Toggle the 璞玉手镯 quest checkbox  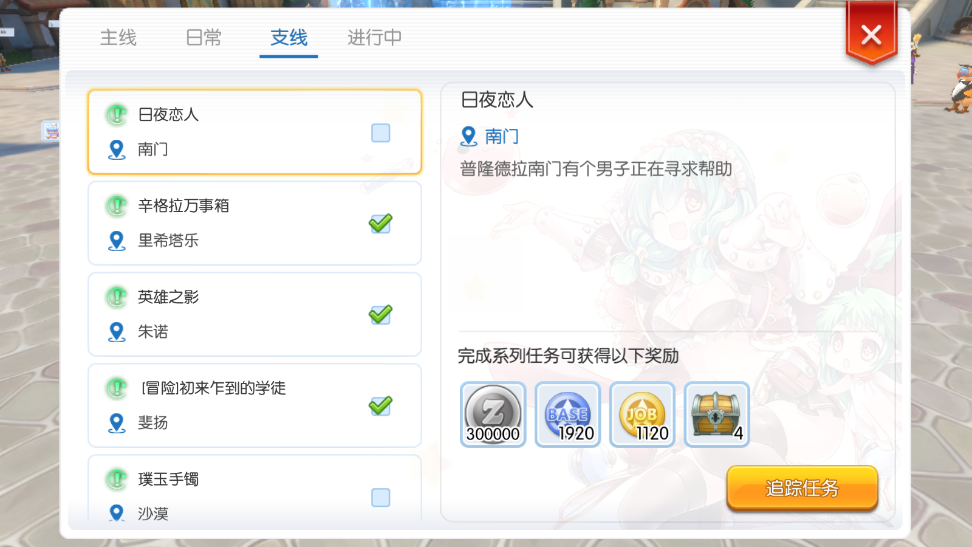coord(381,497)
